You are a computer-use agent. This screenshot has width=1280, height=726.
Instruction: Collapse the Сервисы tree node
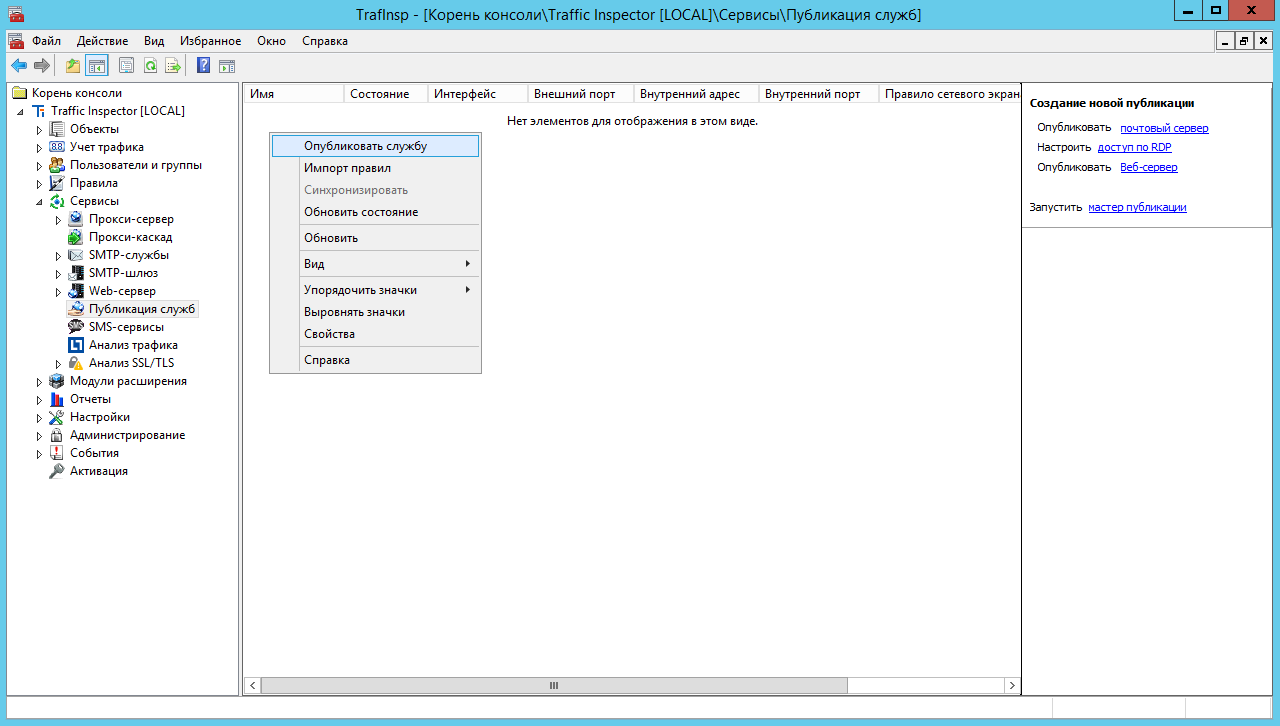click(40, 201)
